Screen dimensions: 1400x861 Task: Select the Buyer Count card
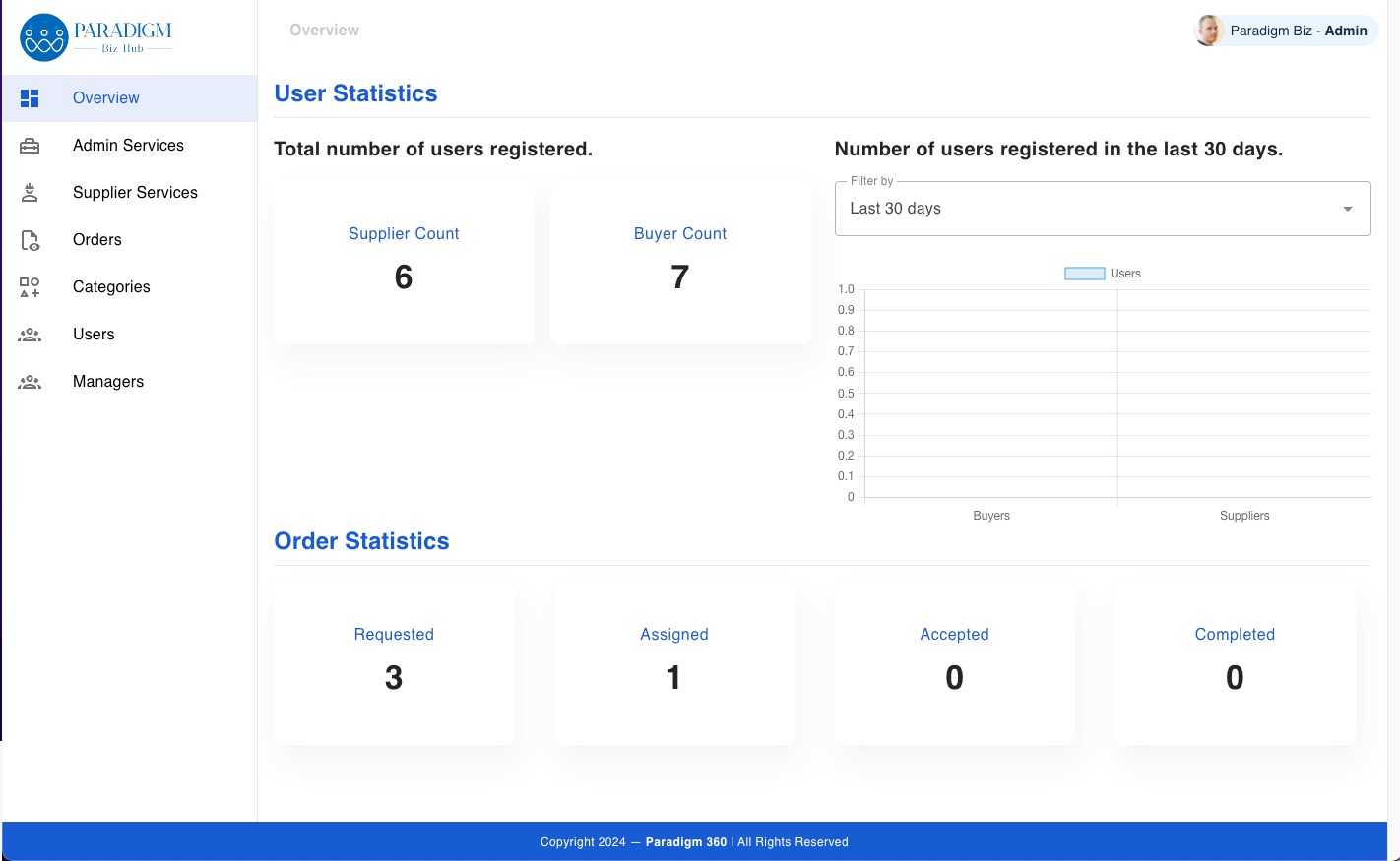point(679,262)
